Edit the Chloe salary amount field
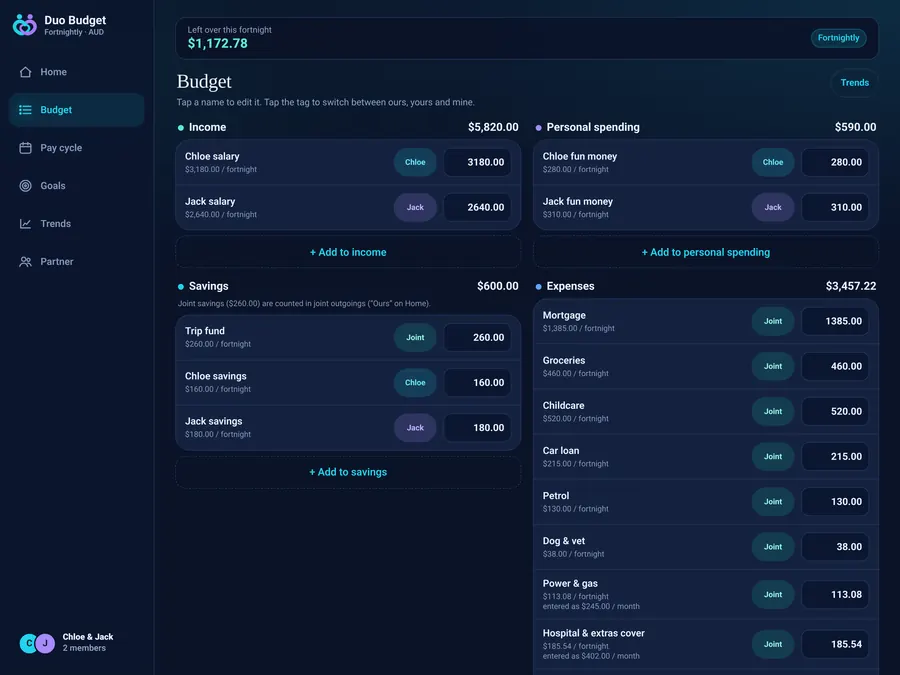Viewport: 900px width, 675px height. click(x=477, y=162)
